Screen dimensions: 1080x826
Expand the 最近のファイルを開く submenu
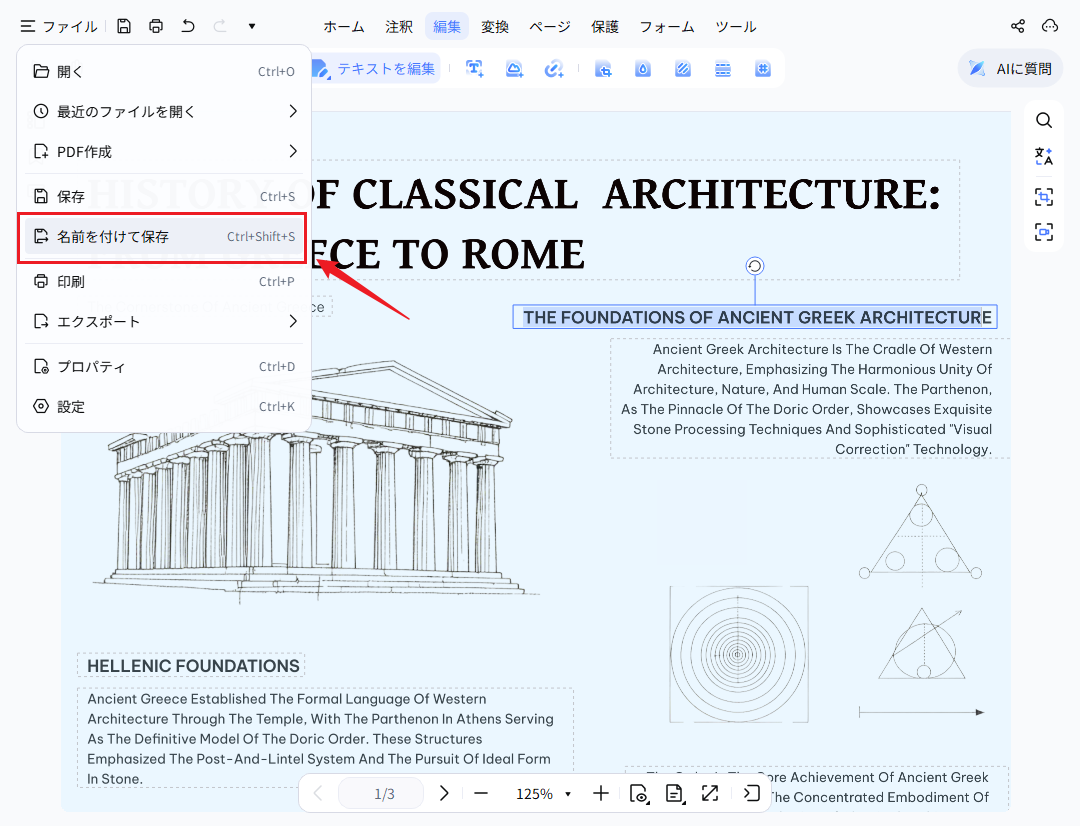(x=164, y=112)
